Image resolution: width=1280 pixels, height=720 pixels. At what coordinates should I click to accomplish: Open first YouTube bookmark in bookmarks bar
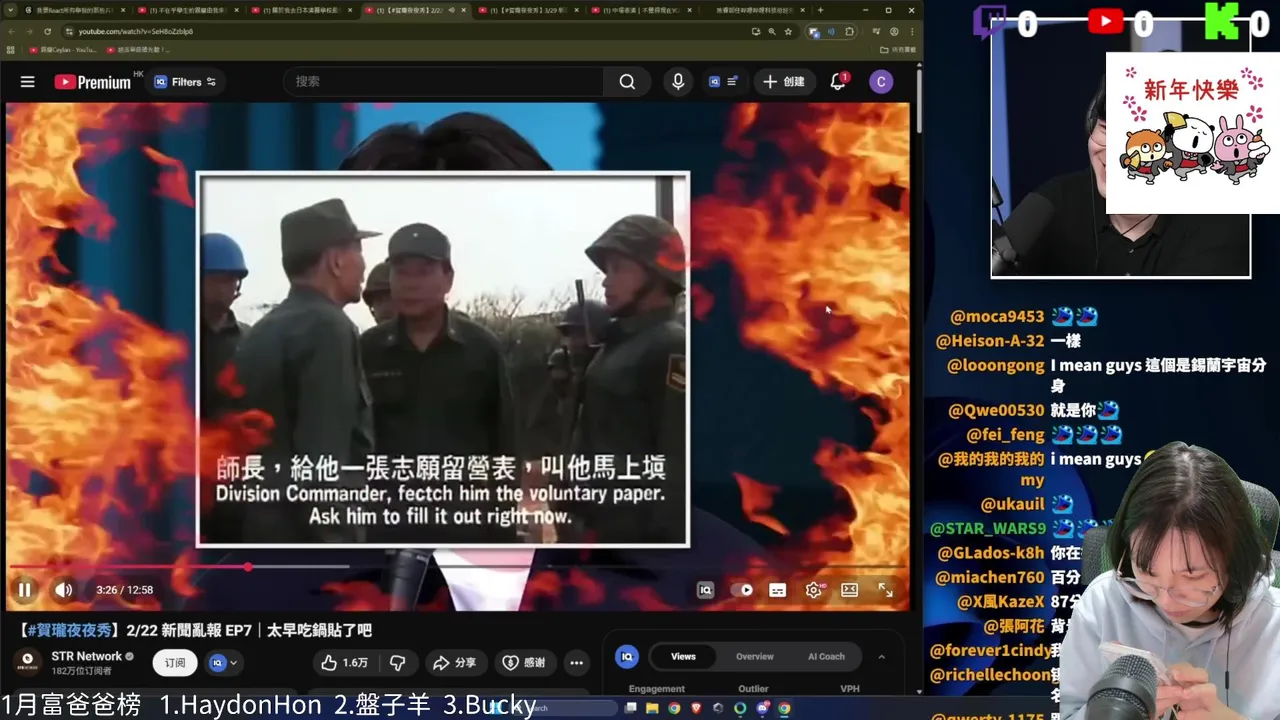pos(62,49)
